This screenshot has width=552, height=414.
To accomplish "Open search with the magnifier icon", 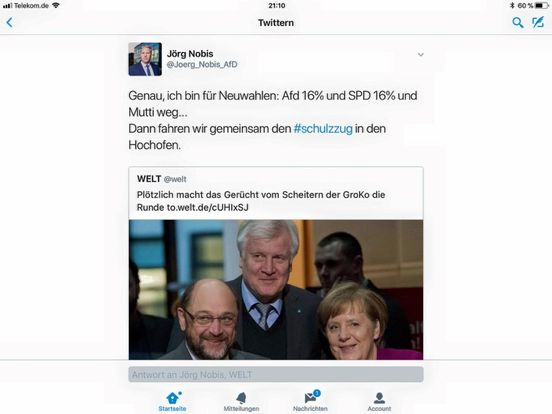I will click(517, 23).
